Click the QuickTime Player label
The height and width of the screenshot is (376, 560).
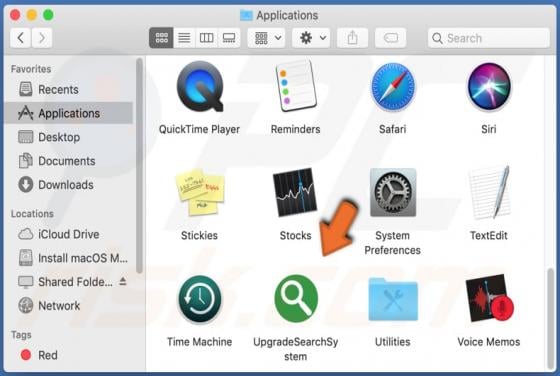199,129
